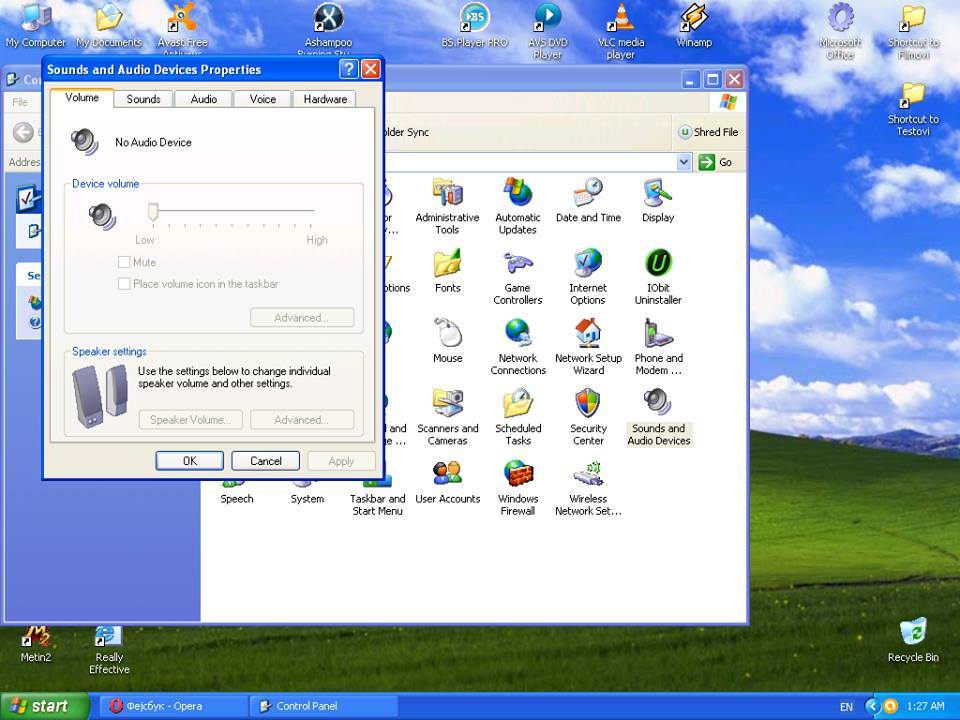Switch to the Hardware tab
Viewport: 960px width, 720px height.
click(325, 99)
